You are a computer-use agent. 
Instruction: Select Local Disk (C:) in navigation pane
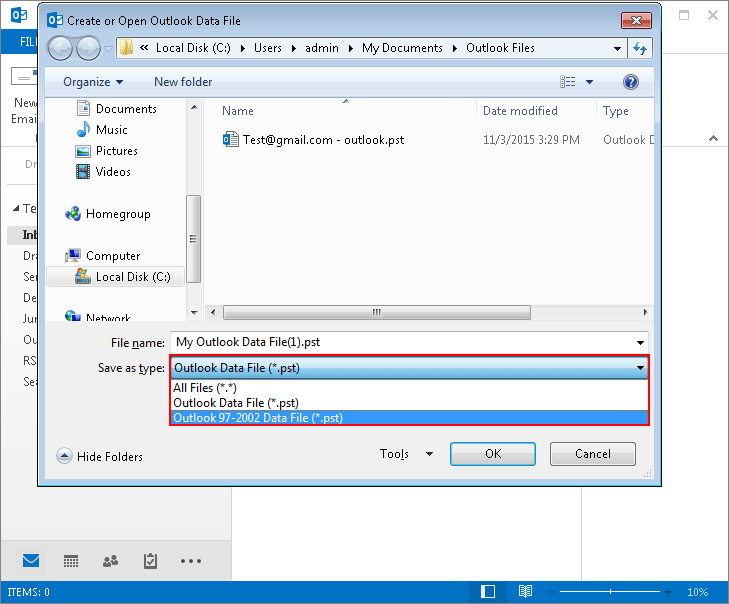(115, 277)
